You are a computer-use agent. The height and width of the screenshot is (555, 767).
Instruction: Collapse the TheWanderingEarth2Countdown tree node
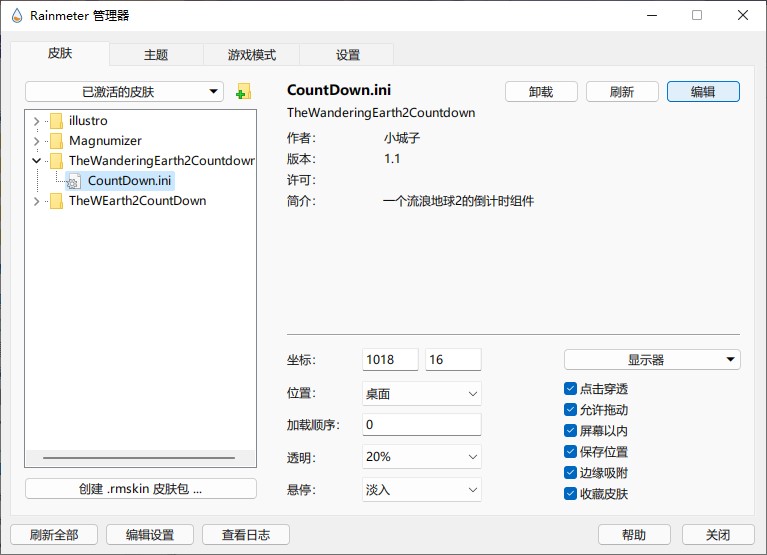click(x=36, y=160)
